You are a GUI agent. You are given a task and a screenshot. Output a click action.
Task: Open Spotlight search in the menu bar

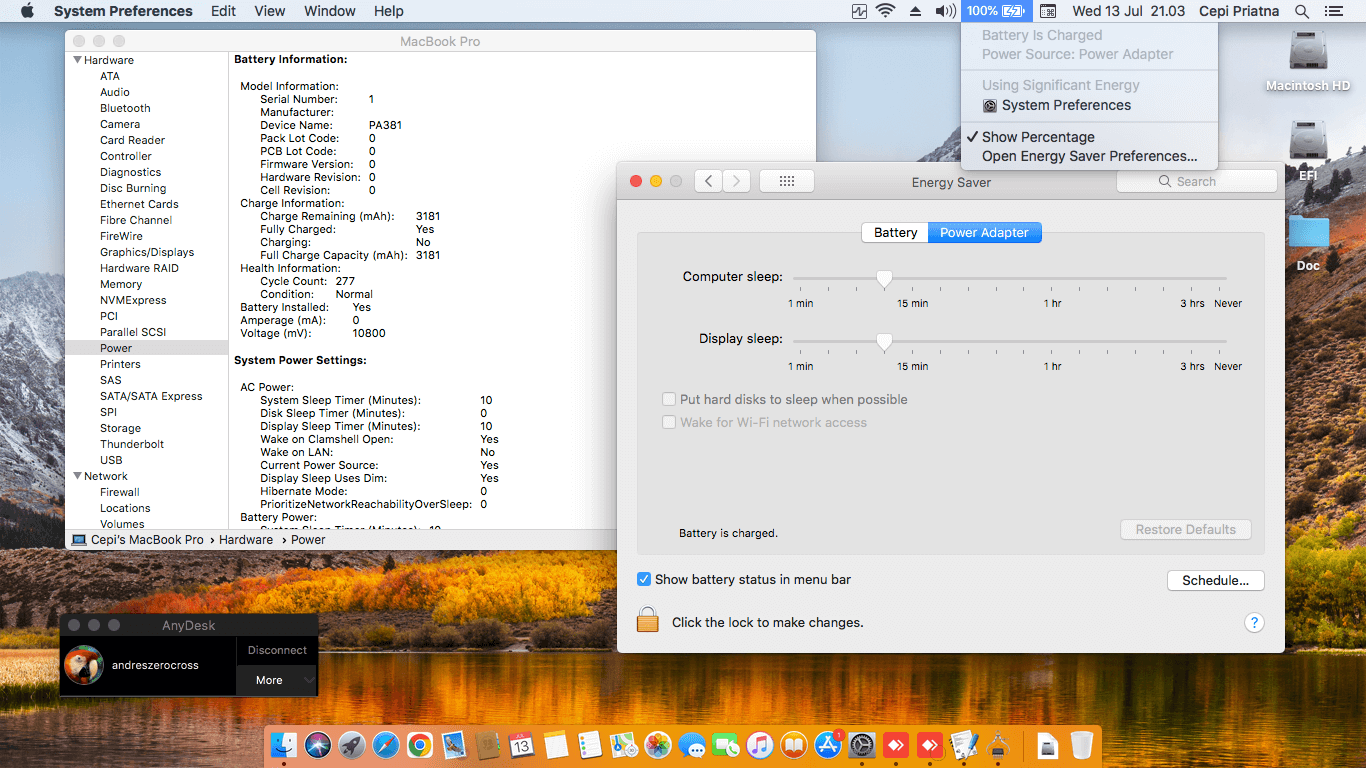(x=1301, y=11)
